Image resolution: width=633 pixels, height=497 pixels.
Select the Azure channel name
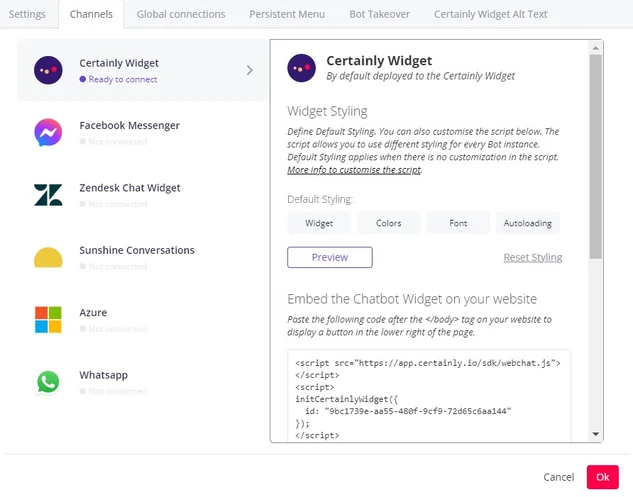pyautogui.click(x=93, y=313)
